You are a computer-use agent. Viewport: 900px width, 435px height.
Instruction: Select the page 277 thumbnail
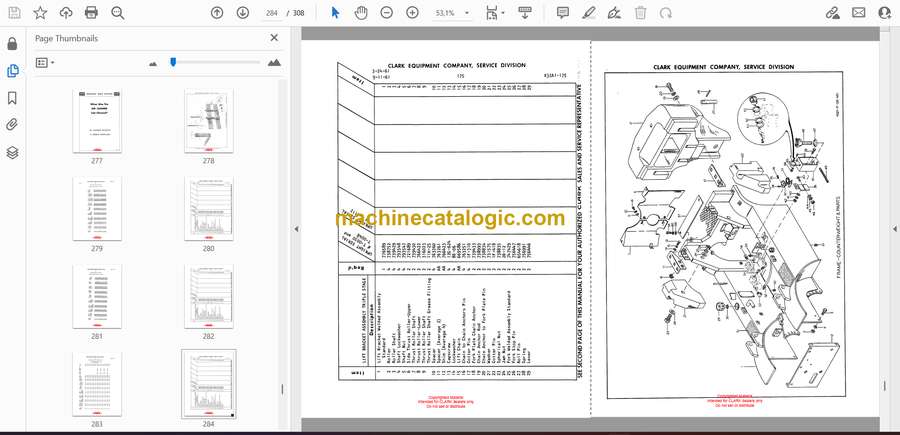click(96, 121)
